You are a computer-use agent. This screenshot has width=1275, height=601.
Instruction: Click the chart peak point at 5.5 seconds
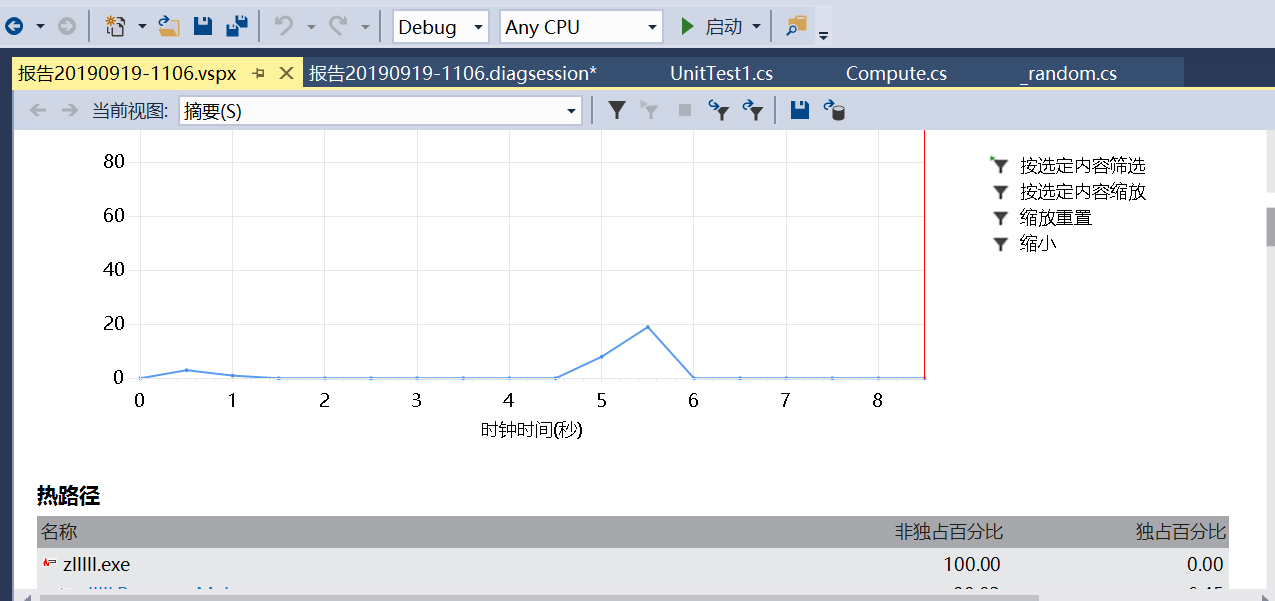[x=648, y=326]
